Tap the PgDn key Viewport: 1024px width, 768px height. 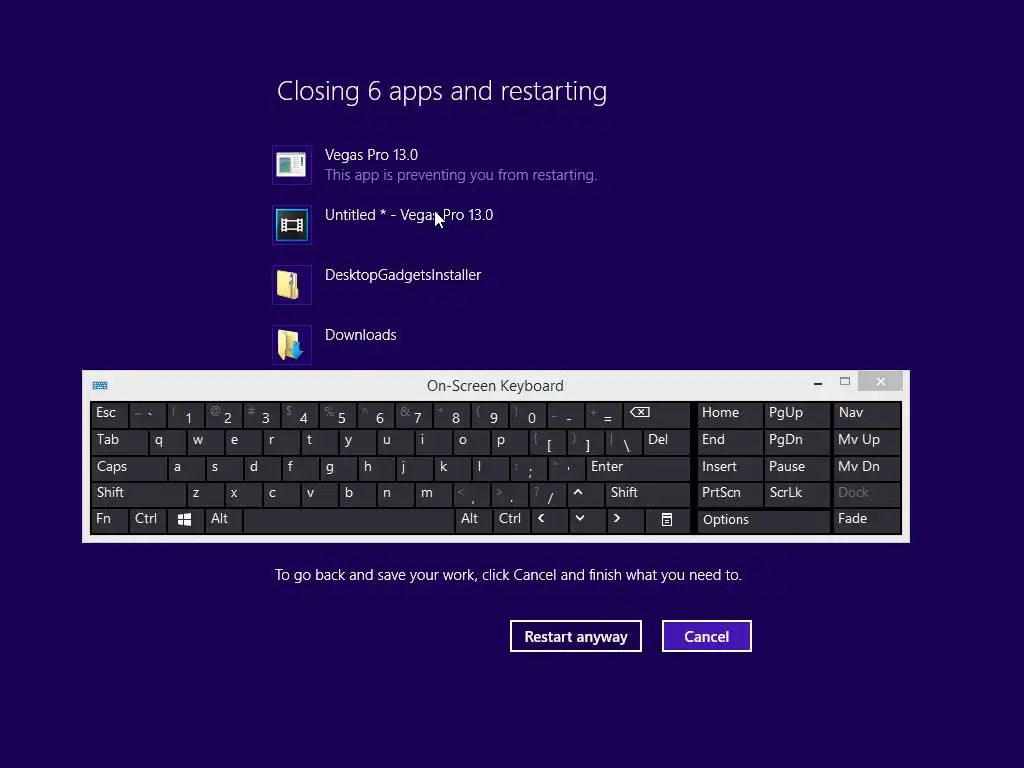pyautogui.click(x=796, y=441)
